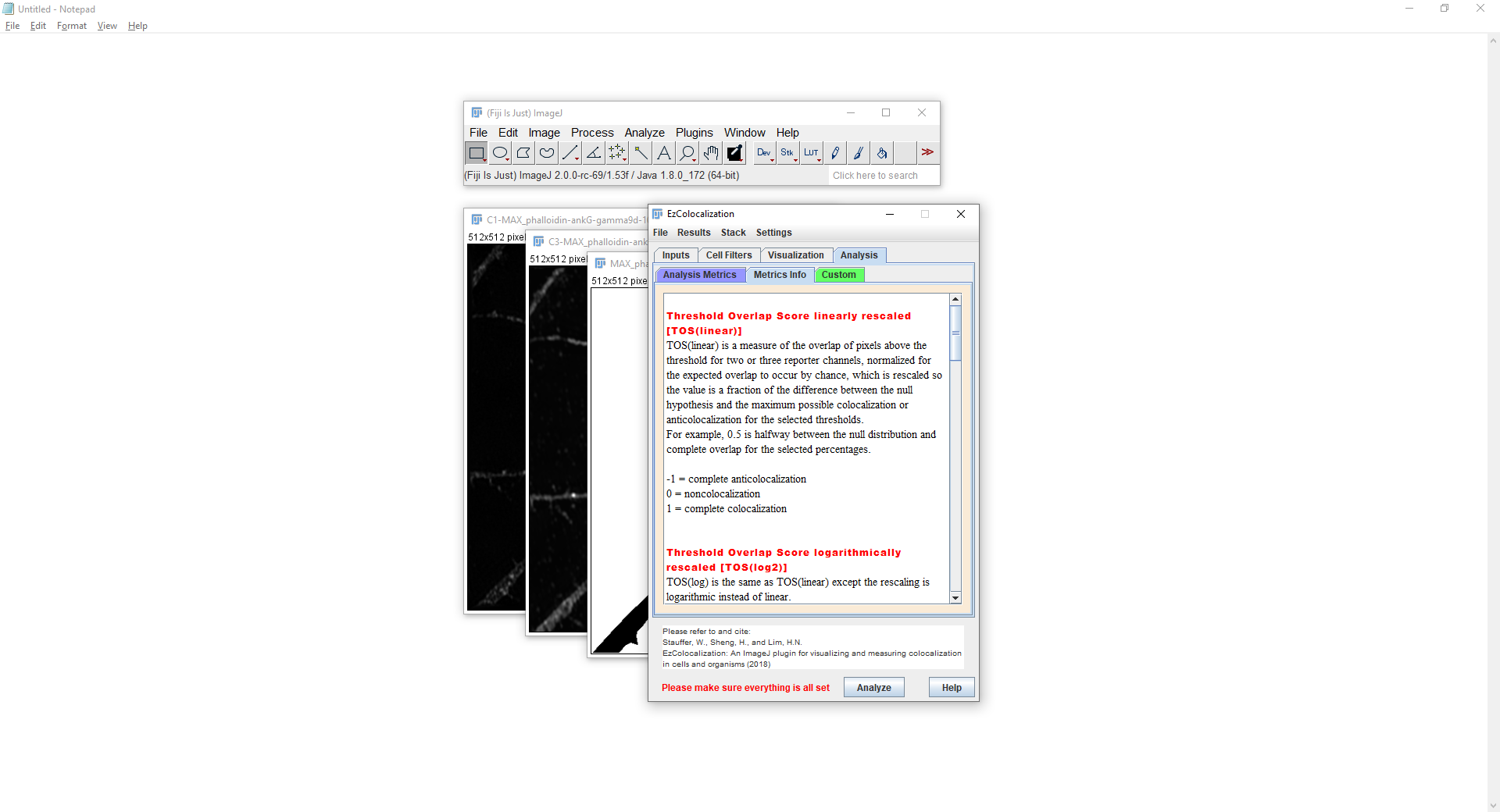Click the '0 = noncolocalization' line
The image size is (1500, 812).
click(x=713, y=494)
